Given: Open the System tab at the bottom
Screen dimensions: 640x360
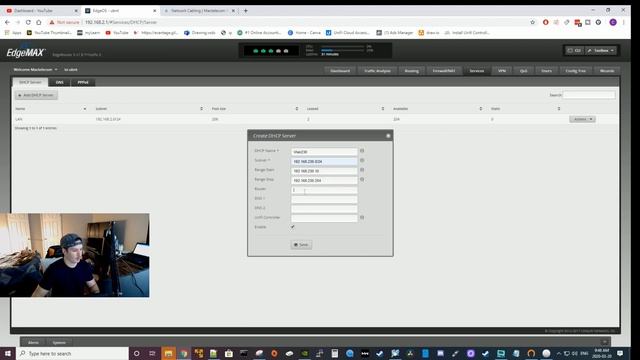Looking at the screenshot, I should click(x=59, y=342).
